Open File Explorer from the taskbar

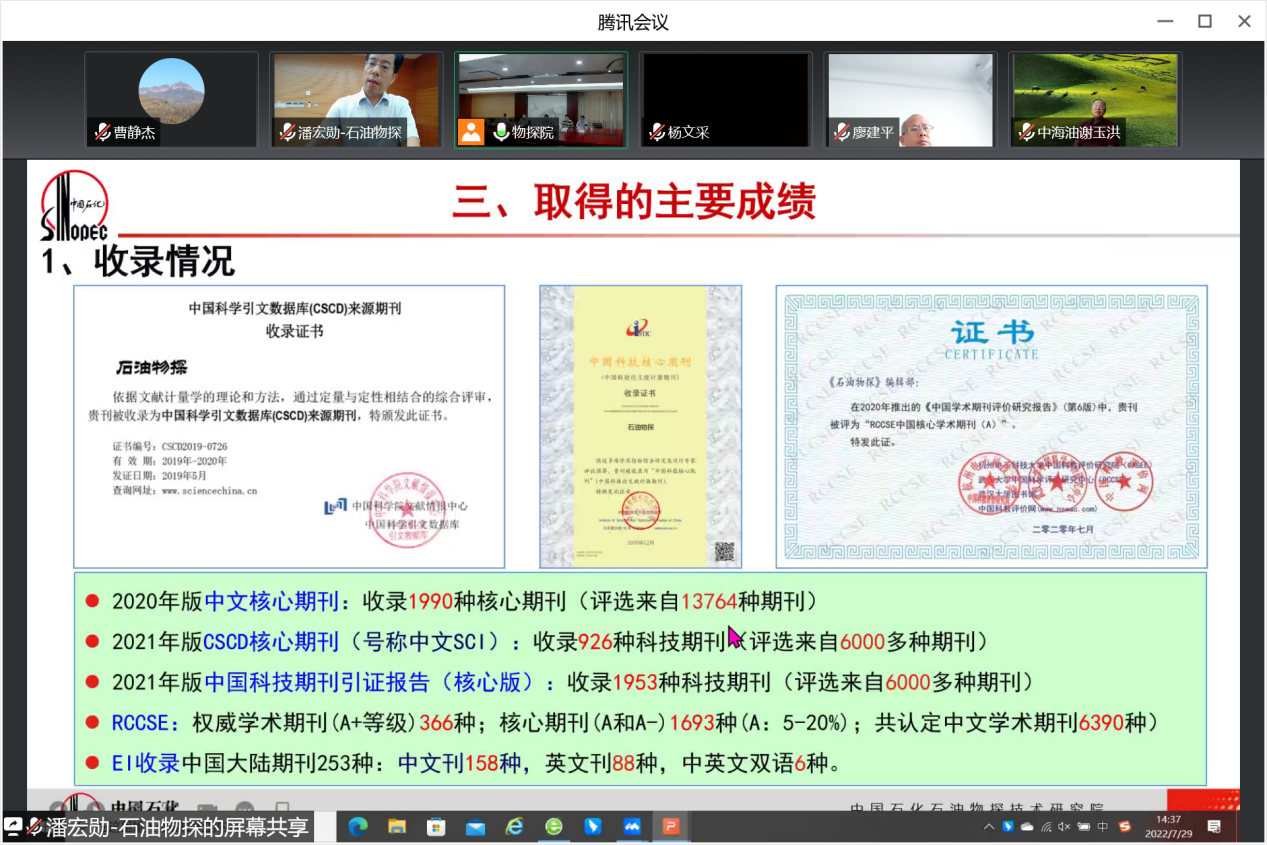(x=397, y=827)
